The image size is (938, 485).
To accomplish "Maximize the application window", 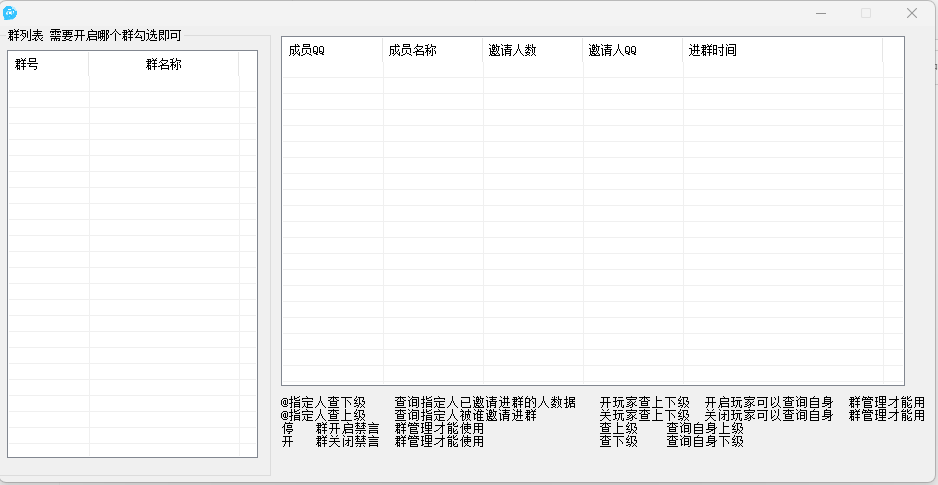I will tap(866, 13).
